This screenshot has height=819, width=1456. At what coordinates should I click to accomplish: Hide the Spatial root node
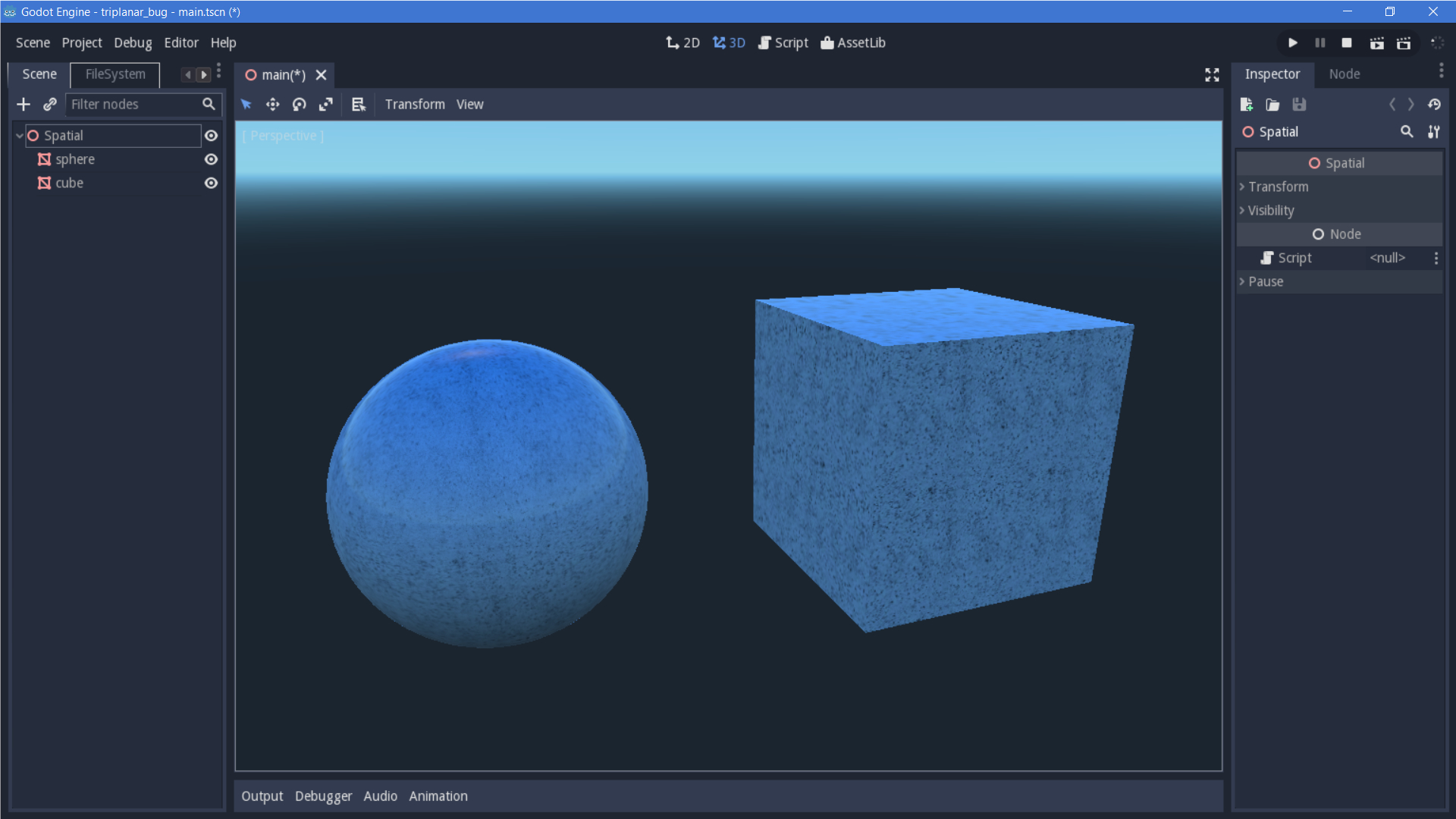tap(211, 135)
